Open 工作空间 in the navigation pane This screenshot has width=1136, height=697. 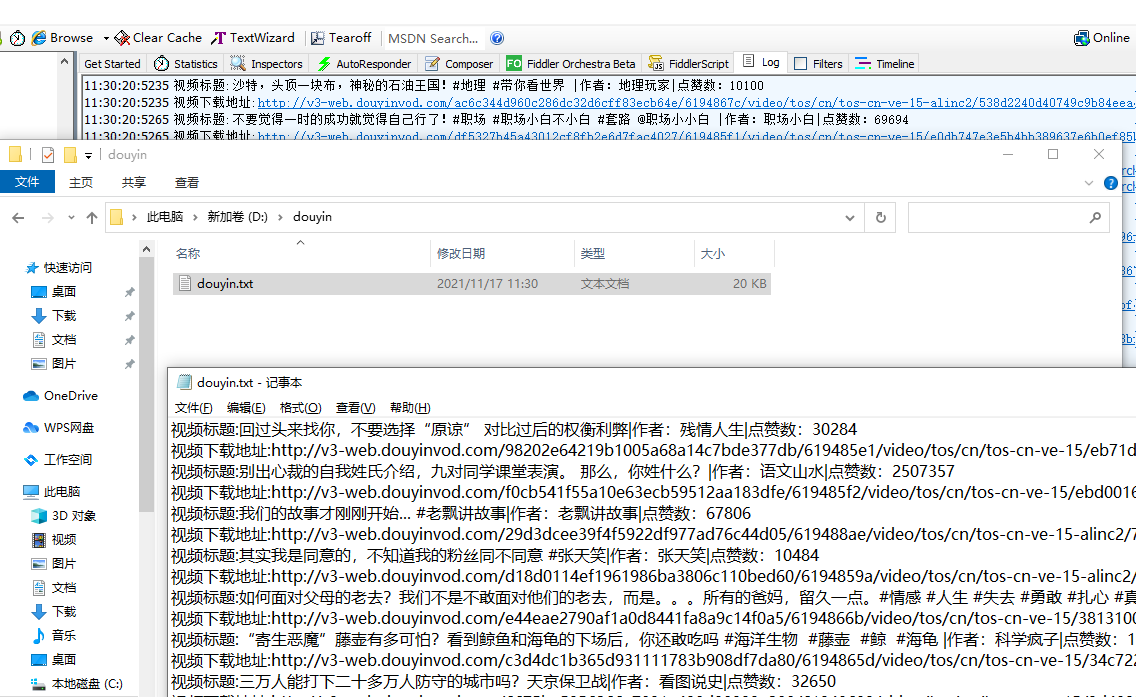pyautogui.click(x=58, y=459)
